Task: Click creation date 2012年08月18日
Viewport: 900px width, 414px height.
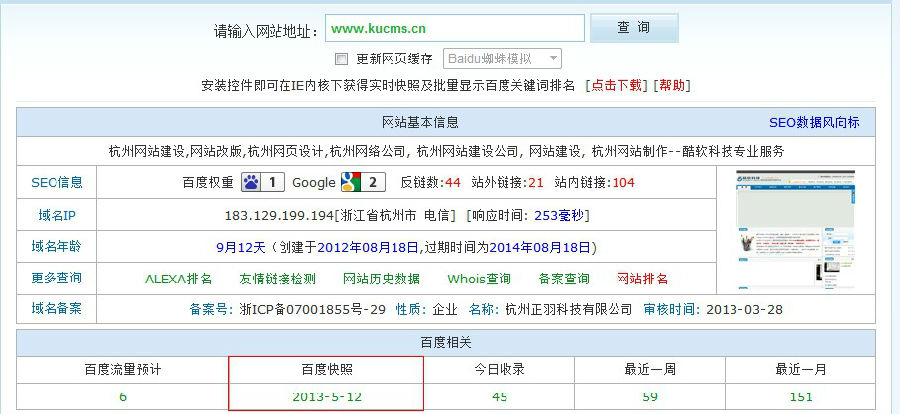Action: pyautogui.click(x=368, y=247)
